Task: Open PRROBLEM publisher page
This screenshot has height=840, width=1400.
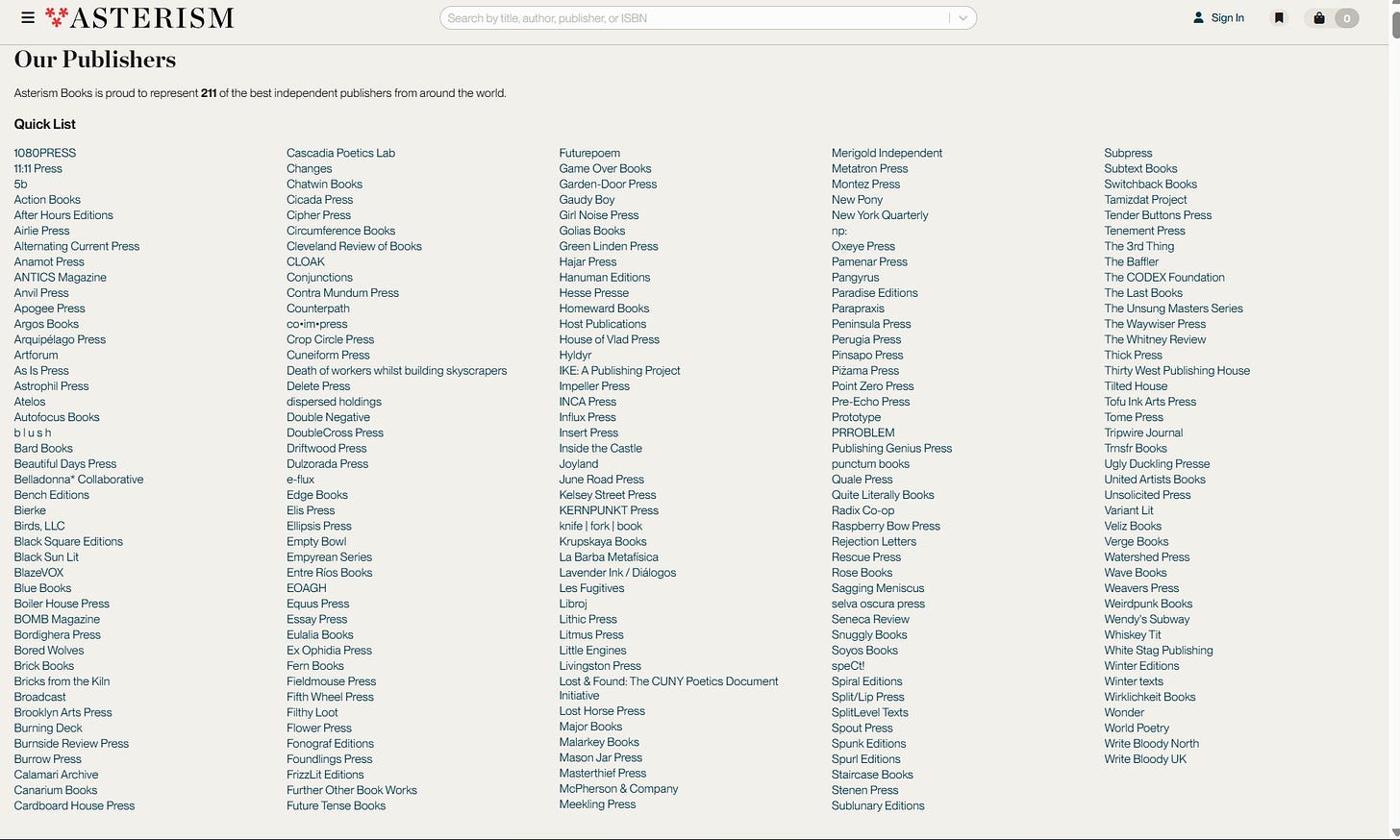Action: coord(862,432)
